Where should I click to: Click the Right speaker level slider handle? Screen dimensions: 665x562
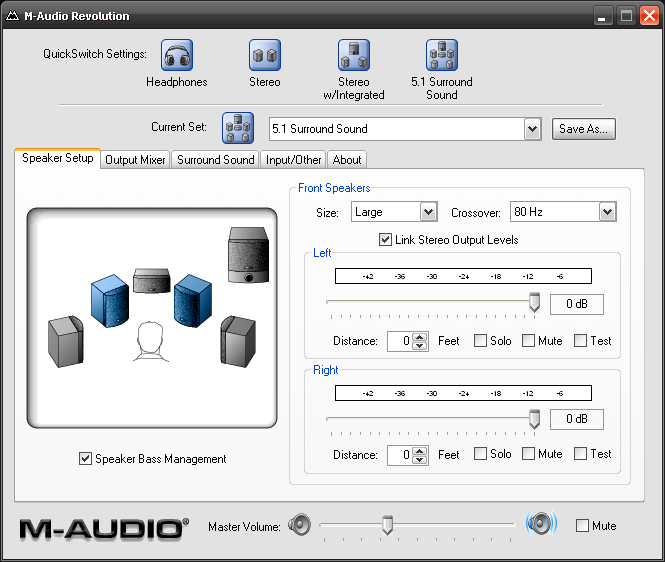point(534,419)
